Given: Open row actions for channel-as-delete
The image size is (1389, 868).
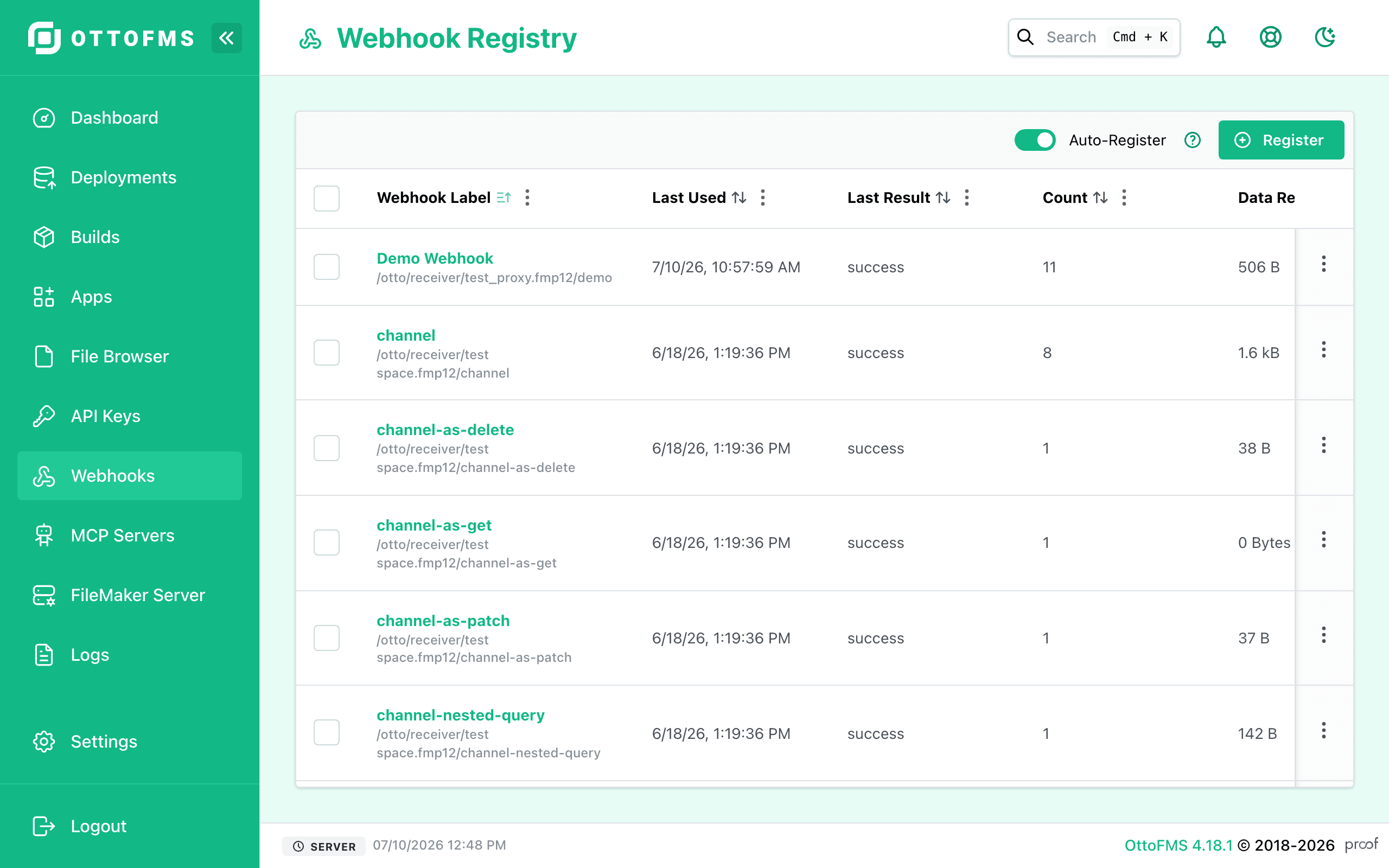Looking at the screenshot, I should [1324, 445].
